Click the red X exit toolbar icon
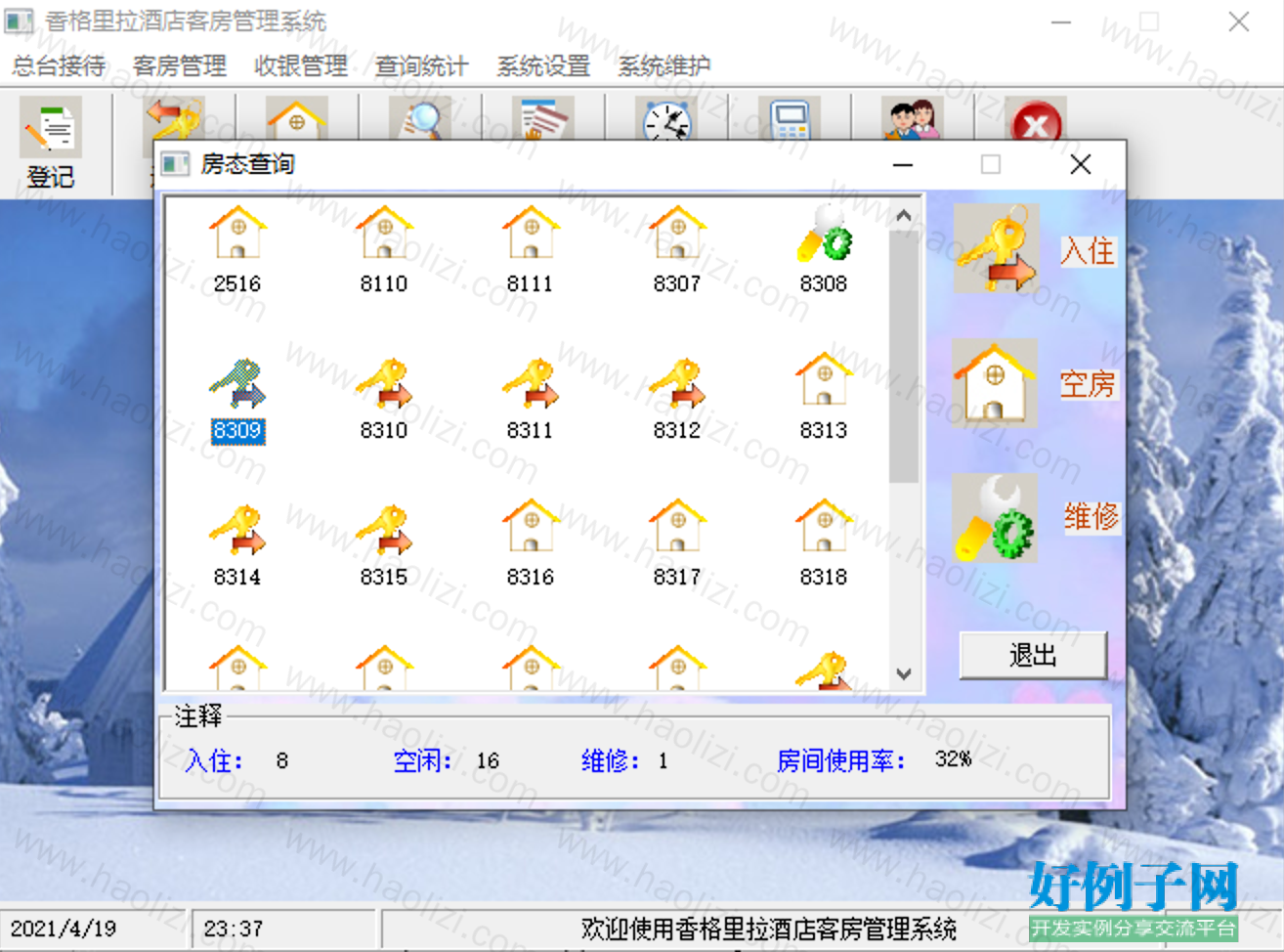1284x952 pixels. (x=1036, y=119)
